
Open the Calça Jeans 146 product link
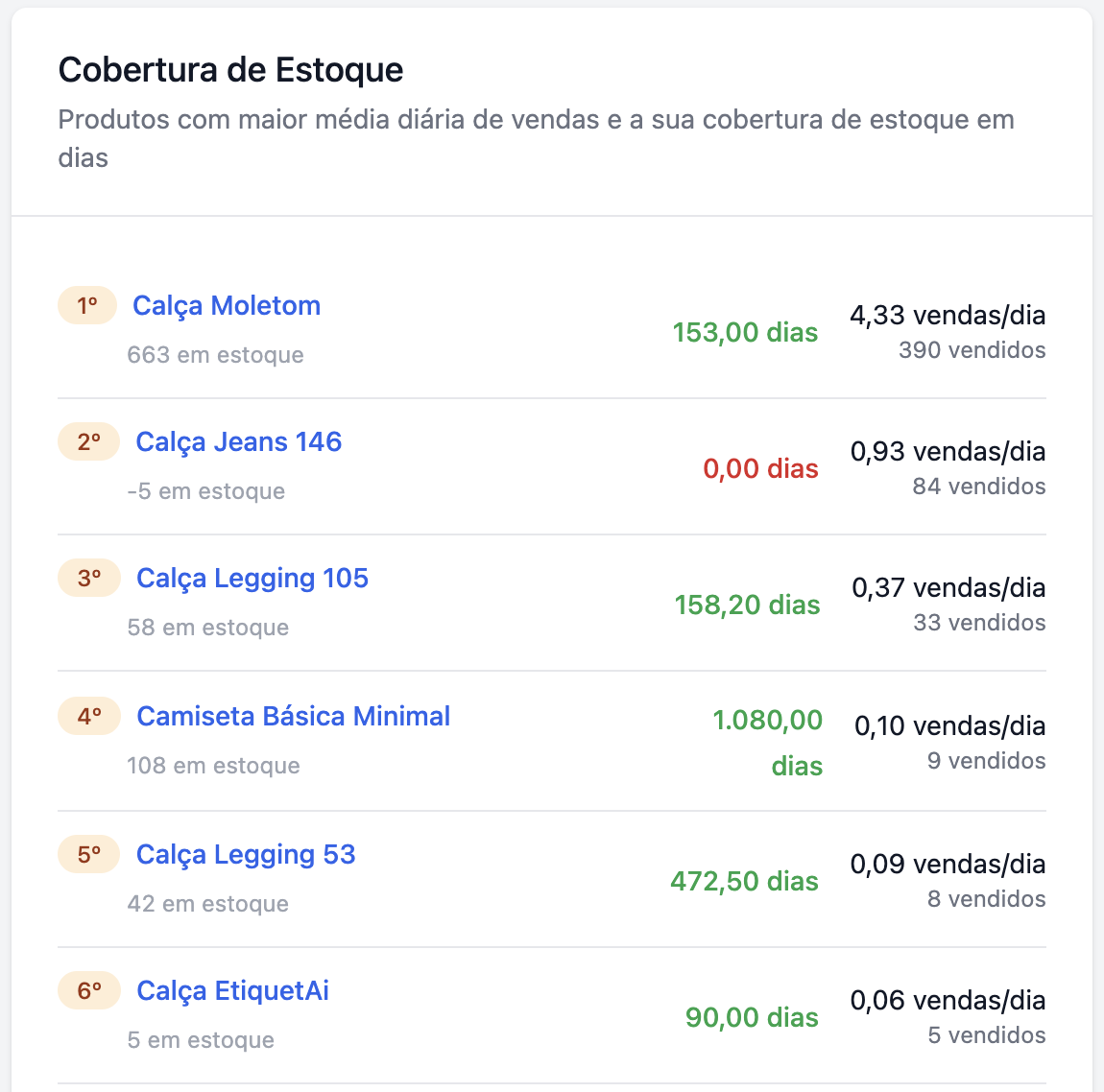(x=238, y=442)
